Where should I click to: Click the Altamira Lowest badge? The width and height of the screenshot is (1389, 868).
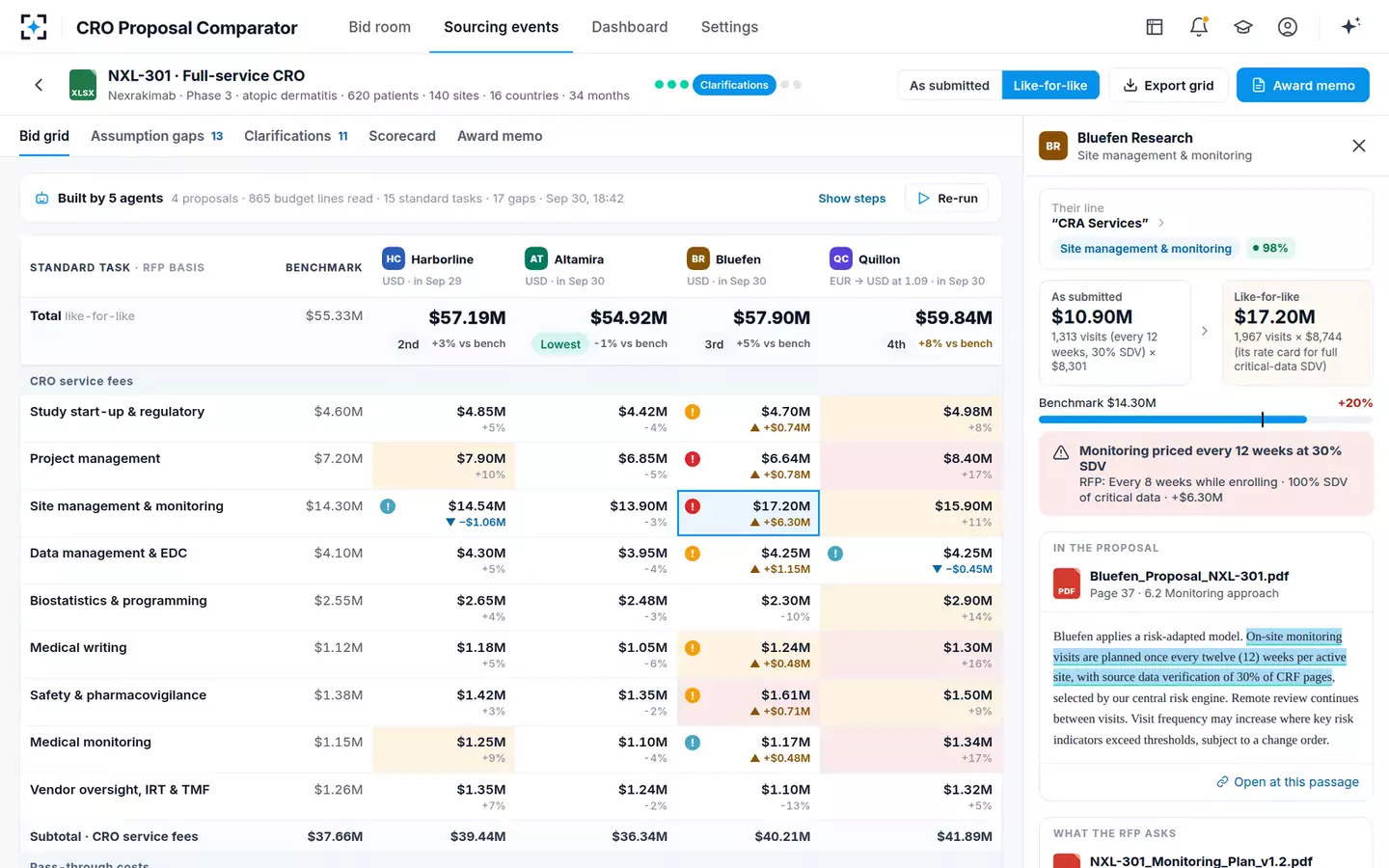(x=559, y=344)
